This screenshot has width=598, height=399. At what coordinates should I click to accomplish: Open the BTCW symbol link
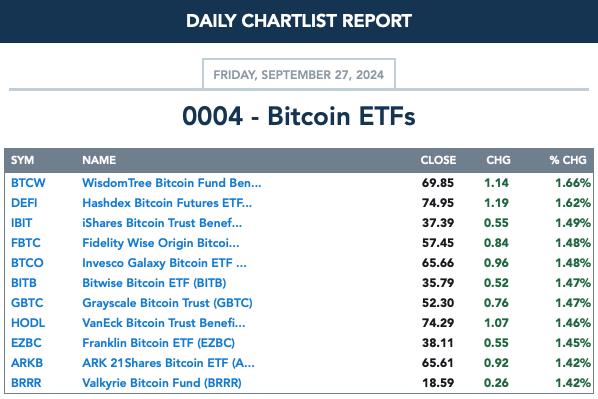tap(28, 183)
